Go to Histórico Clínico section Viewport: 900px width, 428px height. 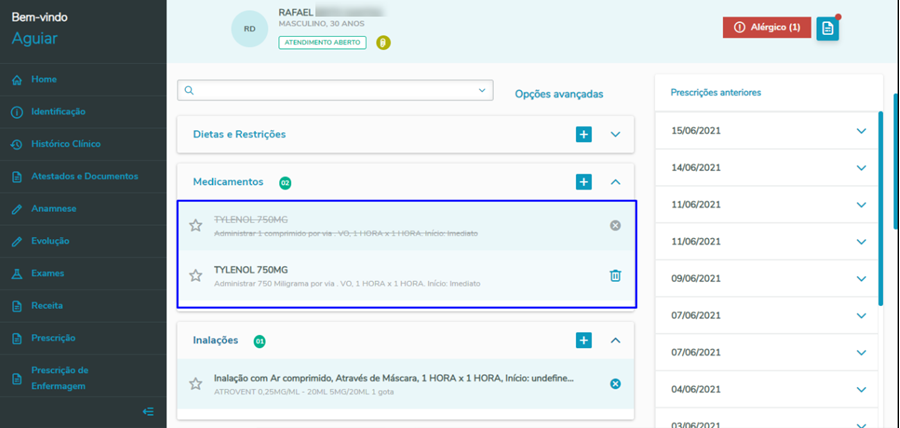click(x=83, y=144)
